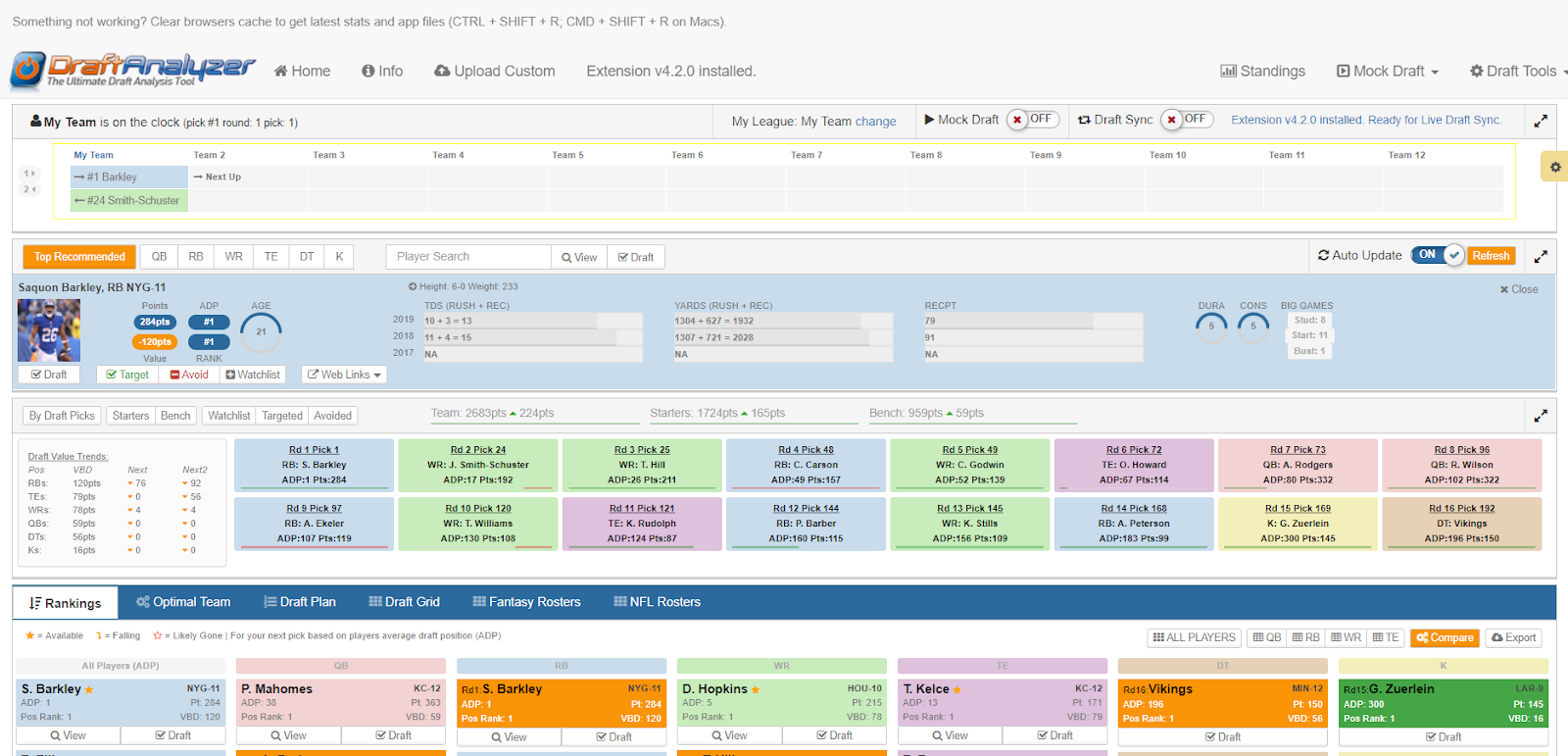Turn off the Auto Update toggle

pyautogui.click(x=1437, y=255)
